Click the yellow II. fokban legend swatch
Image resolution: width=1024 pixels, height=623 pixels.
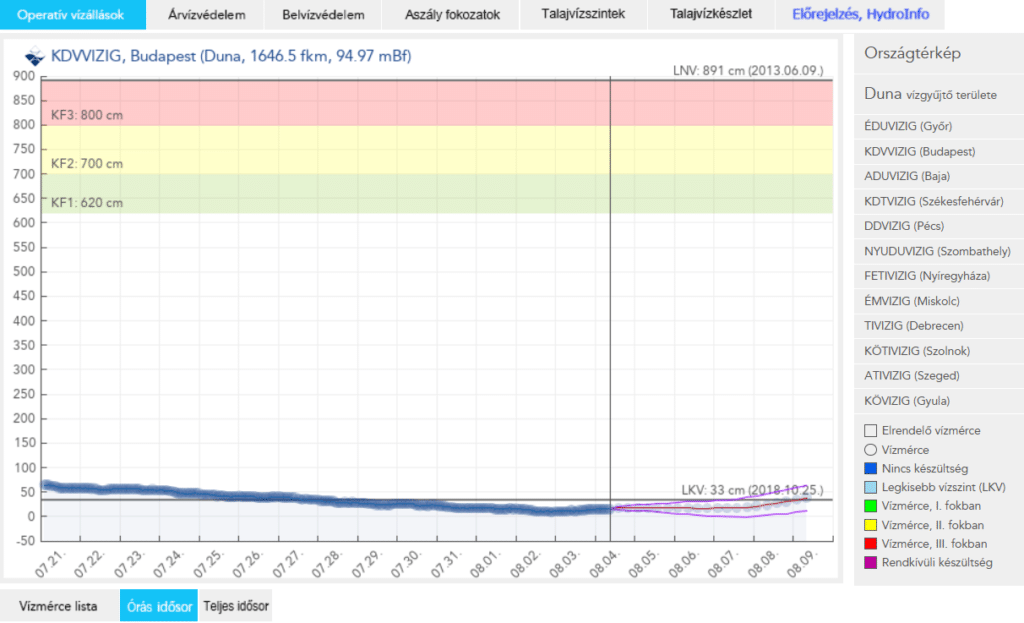(x=871, y=525)
